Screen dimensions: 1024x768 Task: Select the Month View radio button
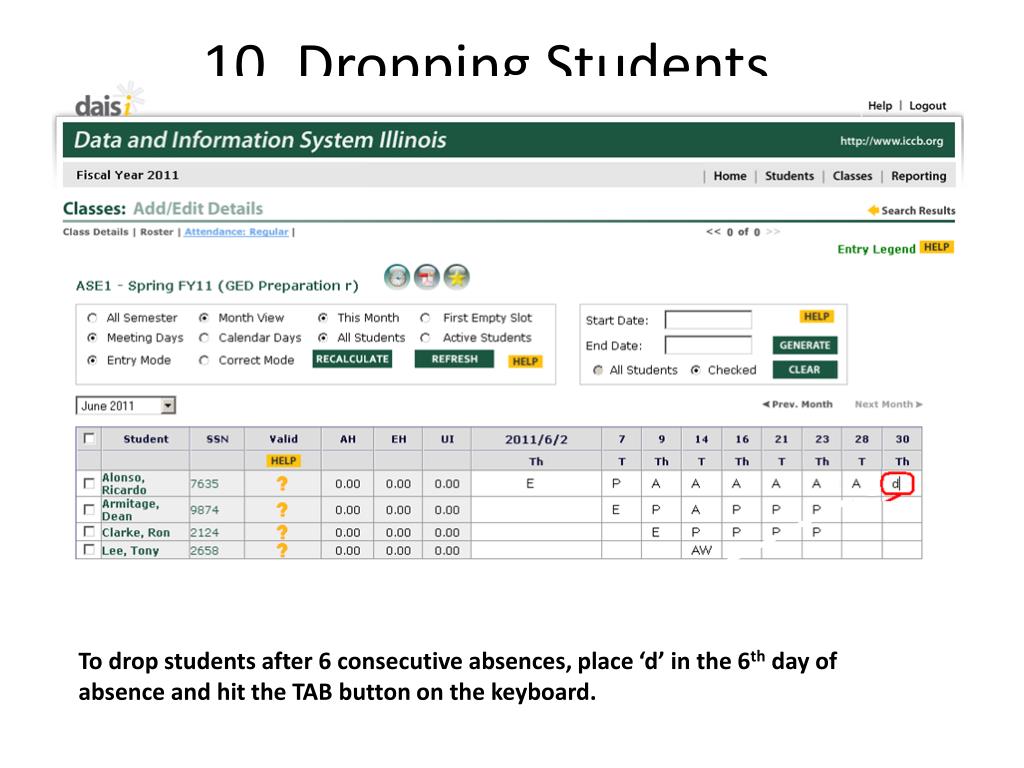[204, 318]
